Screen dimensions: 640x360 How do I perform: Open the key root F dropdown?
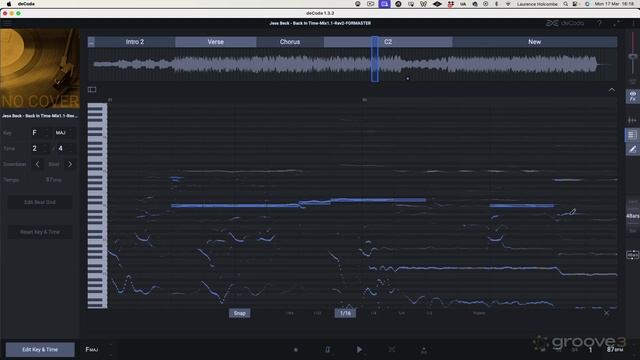tap(40, 133)
